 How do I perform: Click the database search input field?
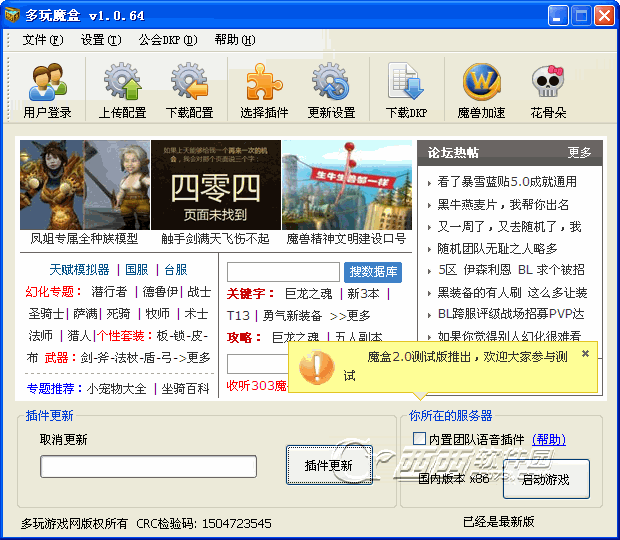[x=283, y=272]
